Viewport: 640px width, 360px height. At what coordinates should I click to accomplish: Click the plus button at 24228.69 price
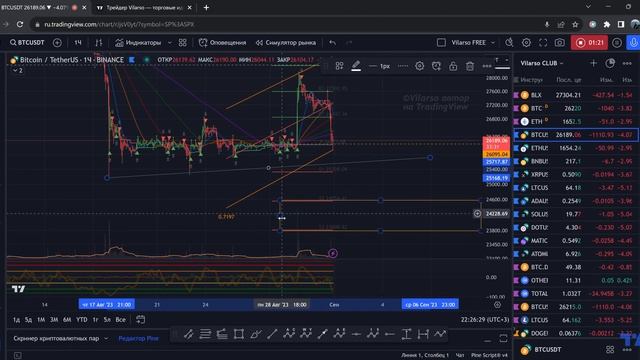point(477,213)
